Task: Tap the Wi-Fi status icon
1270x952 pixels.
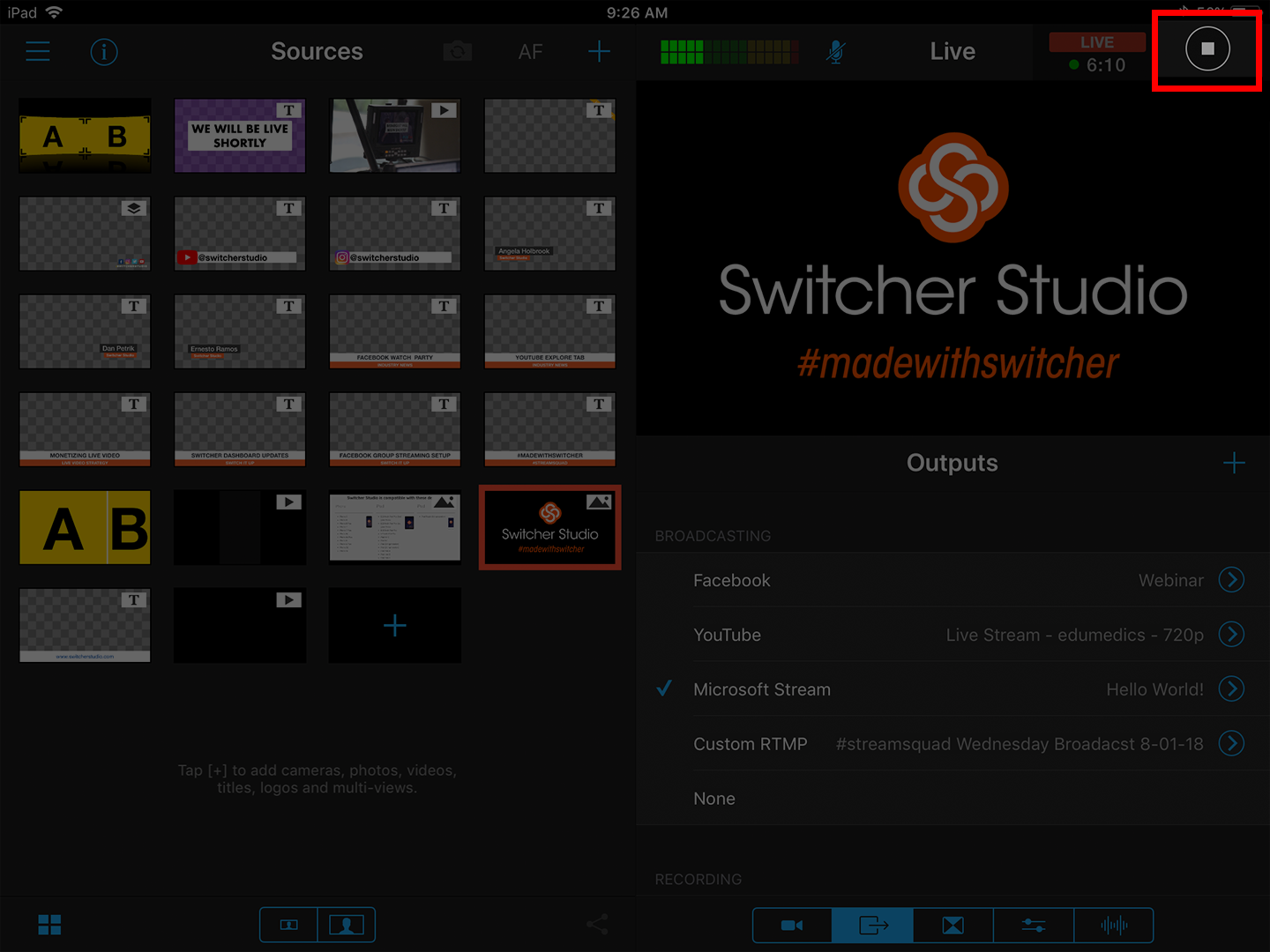Action: click(54, 12)
